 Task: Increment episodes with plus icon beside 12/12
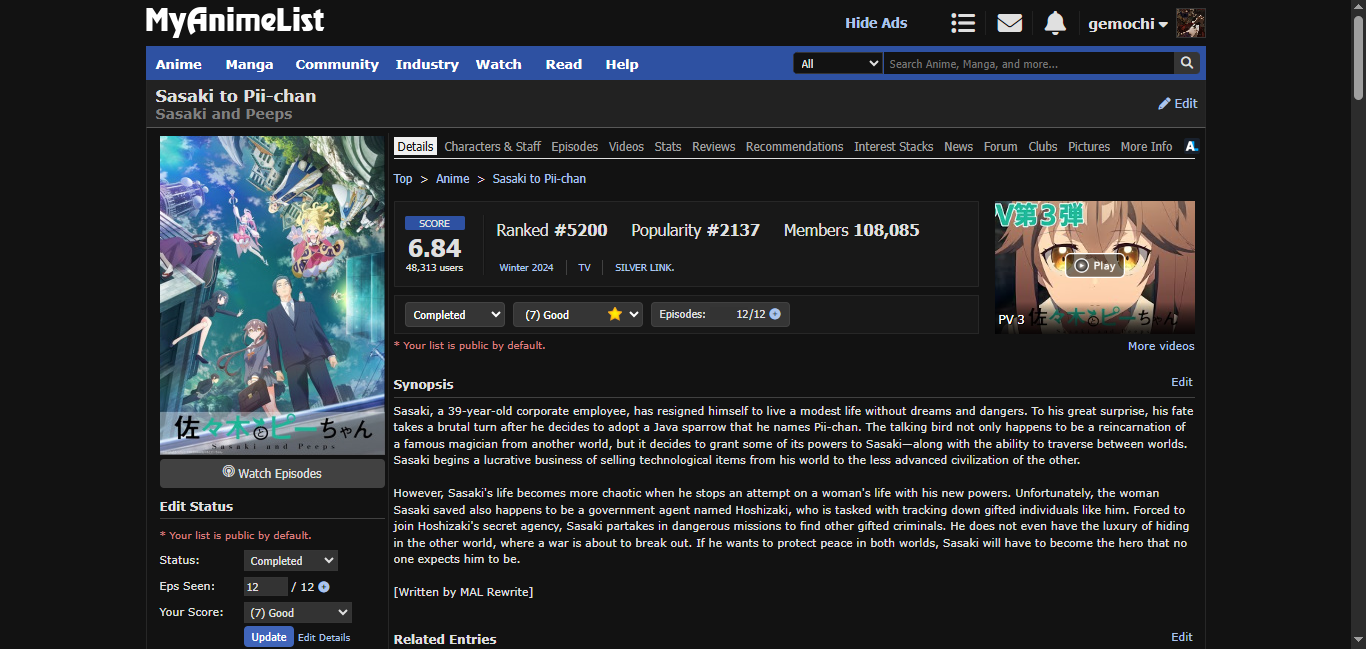click(x=775, y=314)
